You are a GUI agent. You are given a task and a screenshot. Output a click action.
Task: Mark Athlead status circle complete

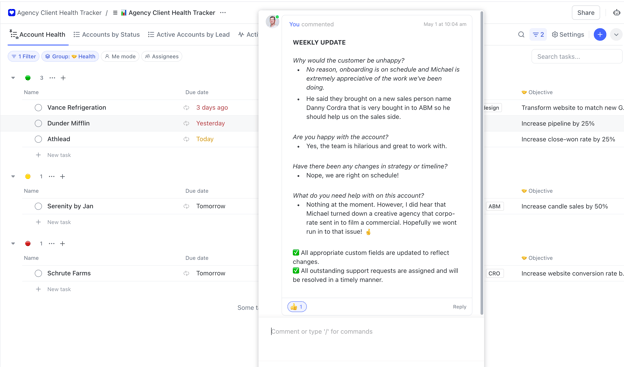[x=38, y=139]
